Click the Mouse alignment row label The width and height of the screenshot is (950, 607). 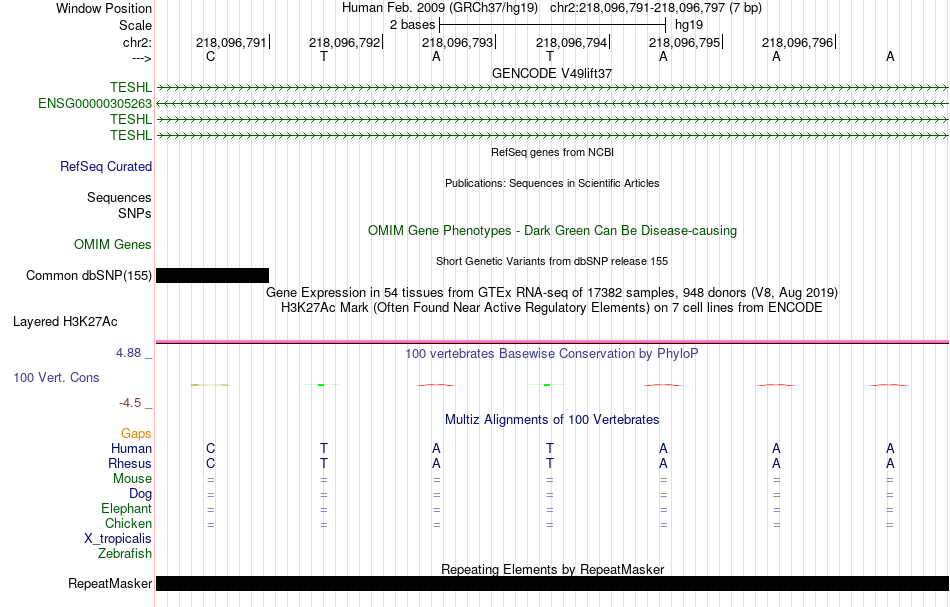point(132,479)
